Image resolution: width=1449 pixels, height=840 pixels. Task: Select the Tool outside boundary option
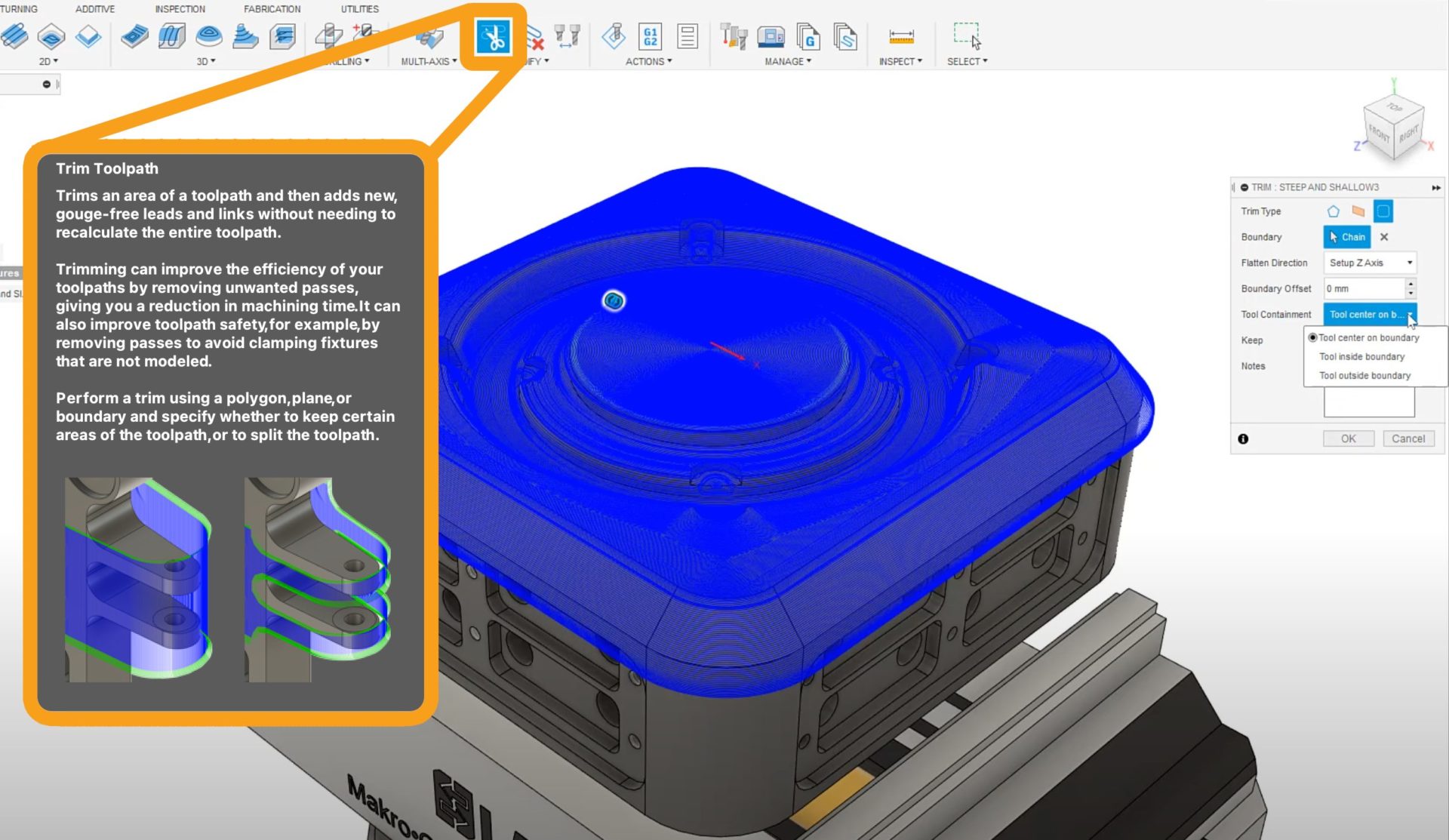(x=1364, y=376)
